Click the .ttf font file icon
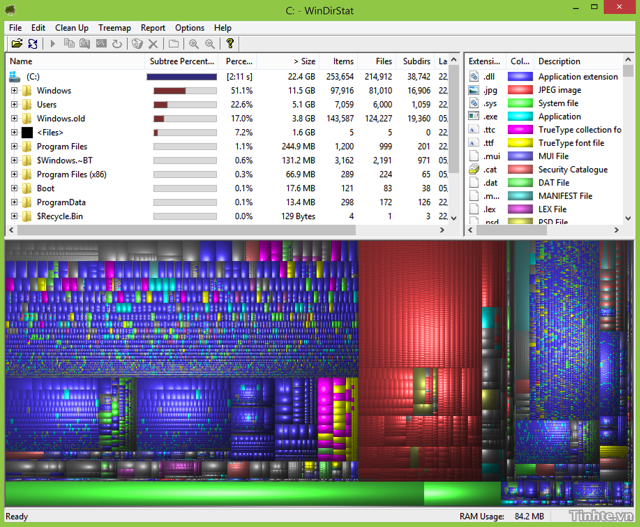640x527 pixels. (x=474, y=143)
